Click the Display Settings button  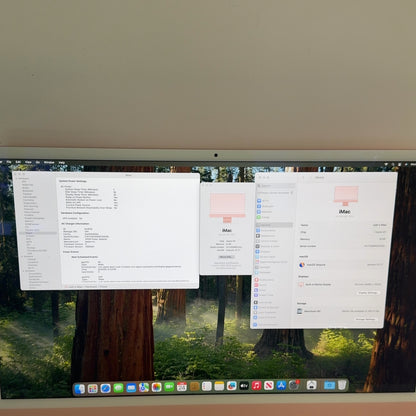368,293
